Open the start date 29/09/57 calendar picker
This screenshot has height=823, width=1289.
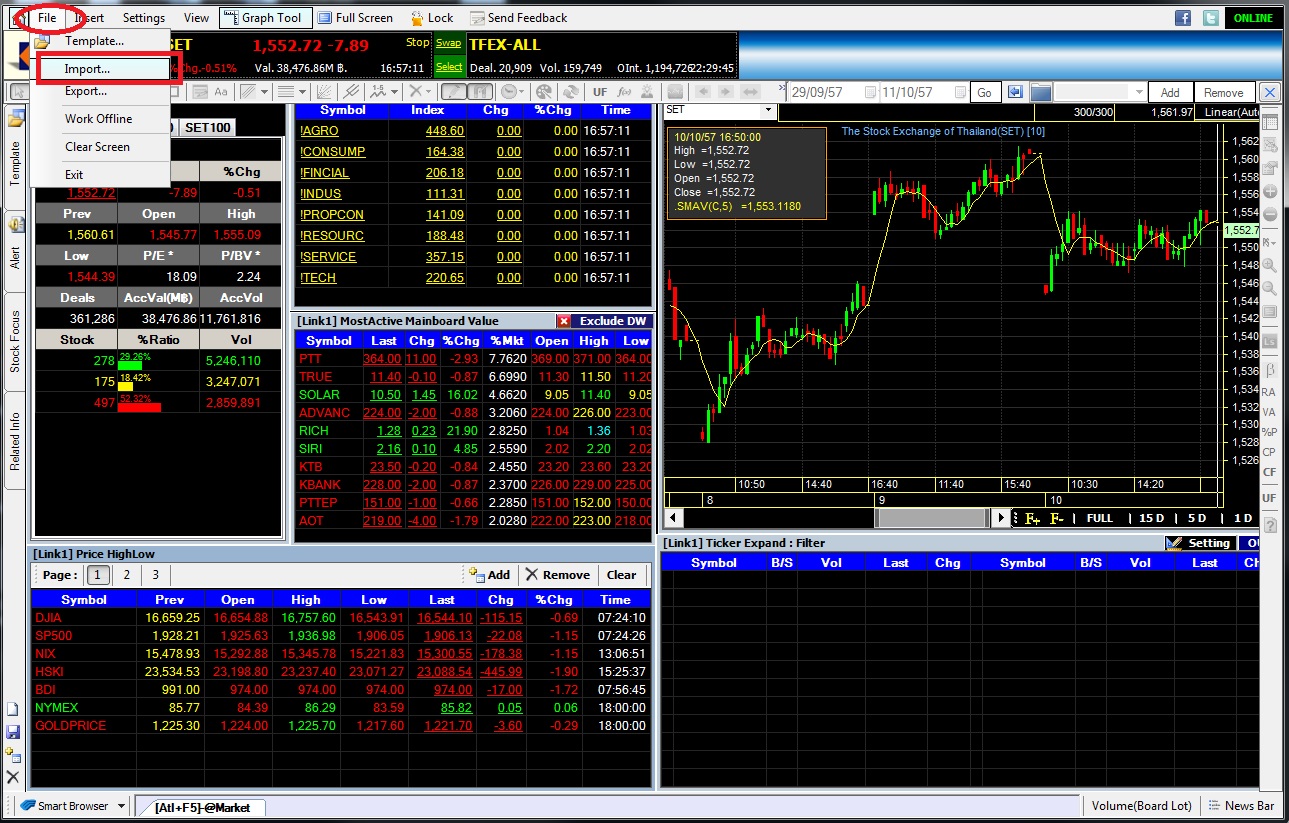click(870, 92)
